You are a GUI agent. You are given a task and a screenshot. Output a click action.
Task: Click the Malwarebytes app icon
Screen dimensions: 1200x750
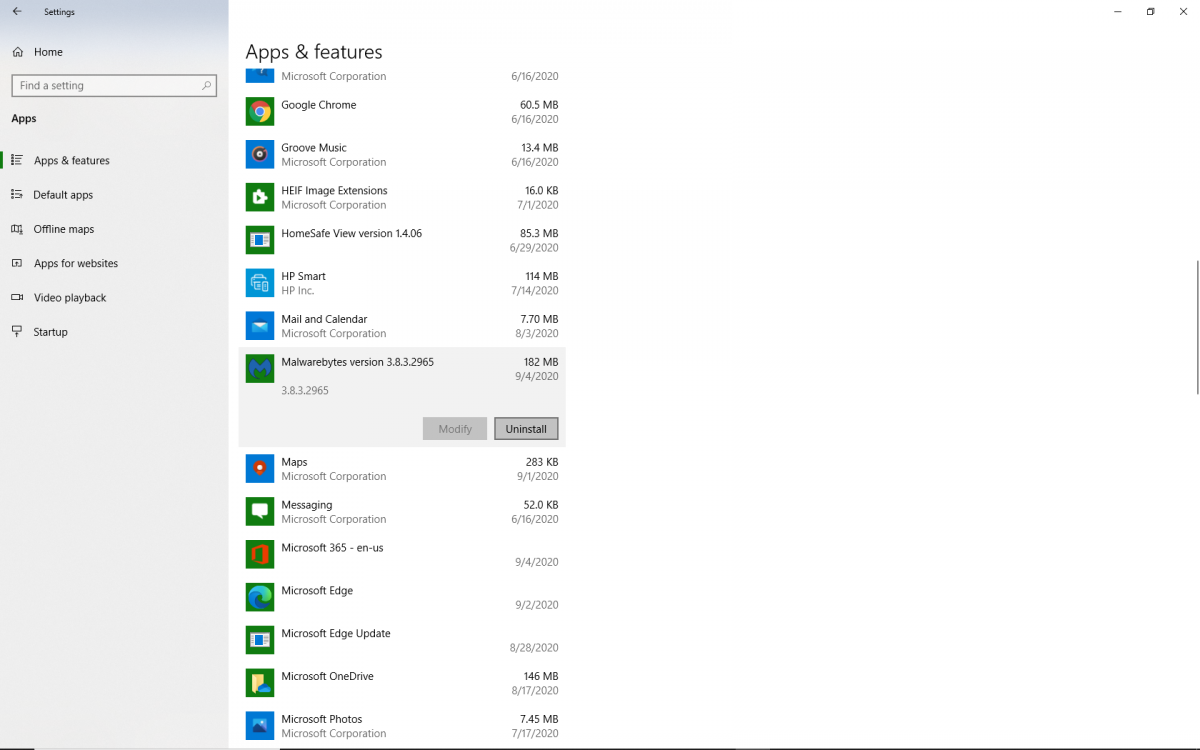(x=260, y=369)
